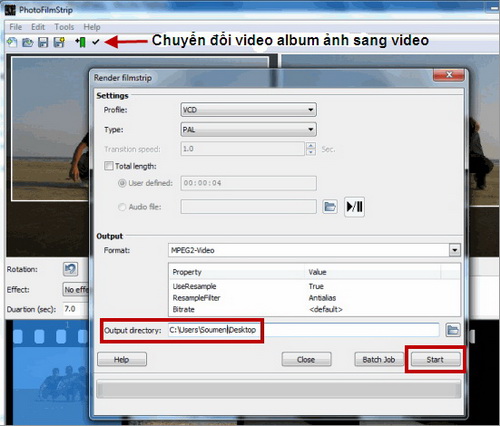
Task: Click the Save As toolbar icon
Action: pos(59,42)
